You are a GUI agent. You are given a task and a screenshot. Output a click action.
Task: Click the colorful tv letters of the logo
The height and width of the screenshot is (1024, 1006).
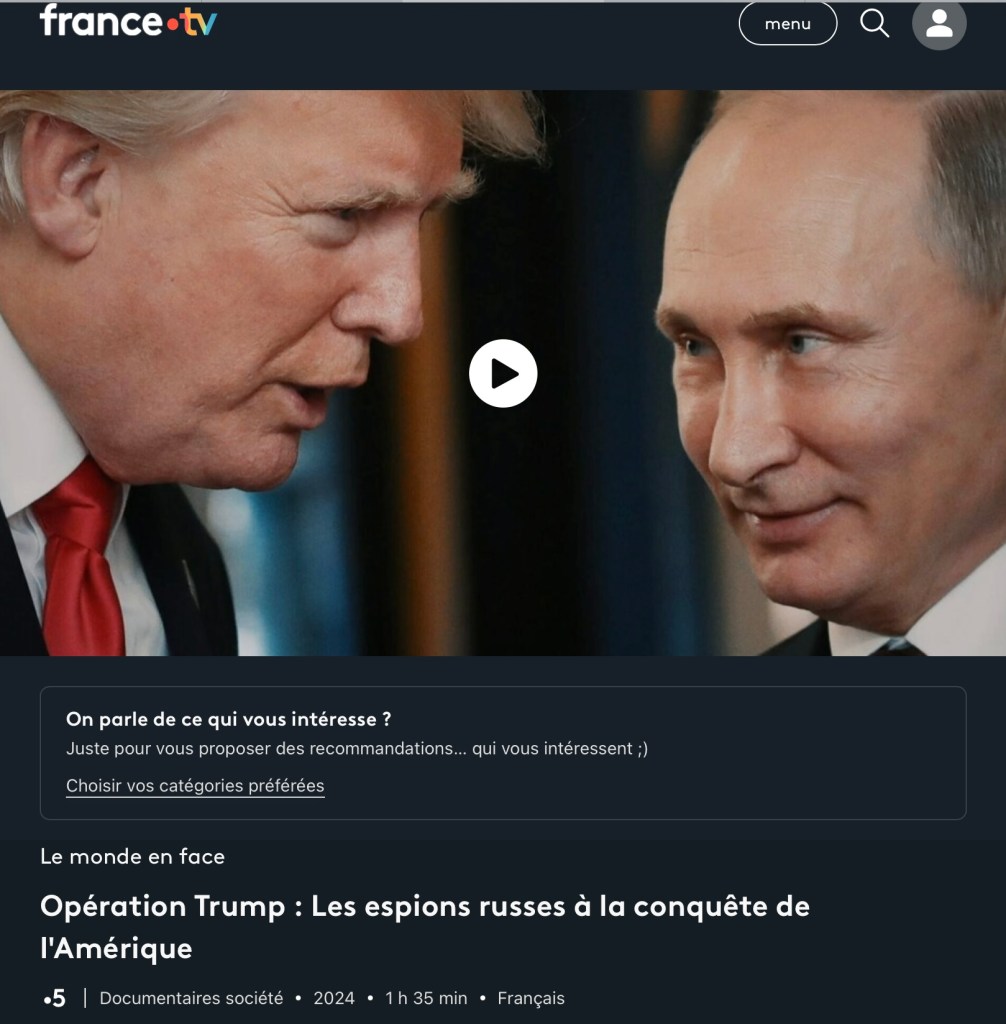click(x=199, y=22)
